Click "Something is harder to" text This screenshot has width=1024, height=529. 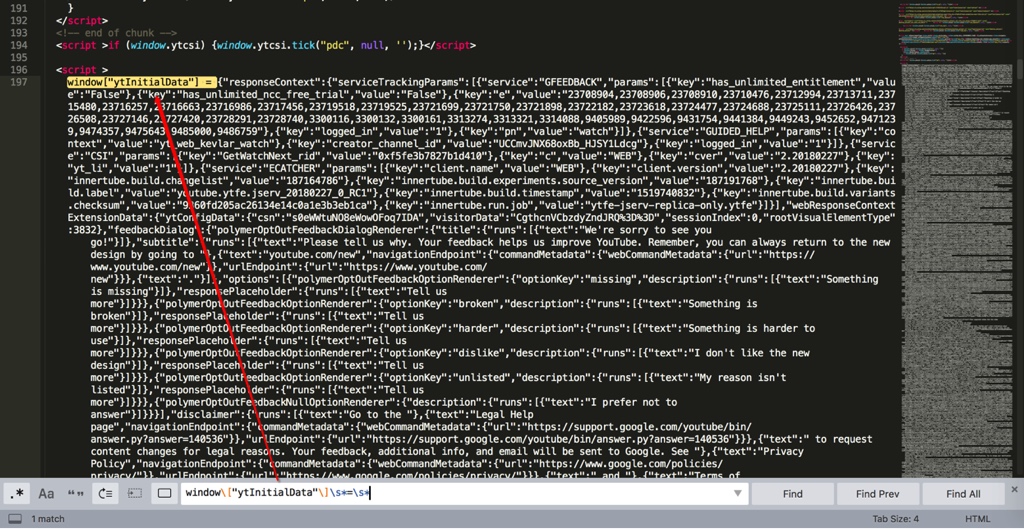click(752, 329)
